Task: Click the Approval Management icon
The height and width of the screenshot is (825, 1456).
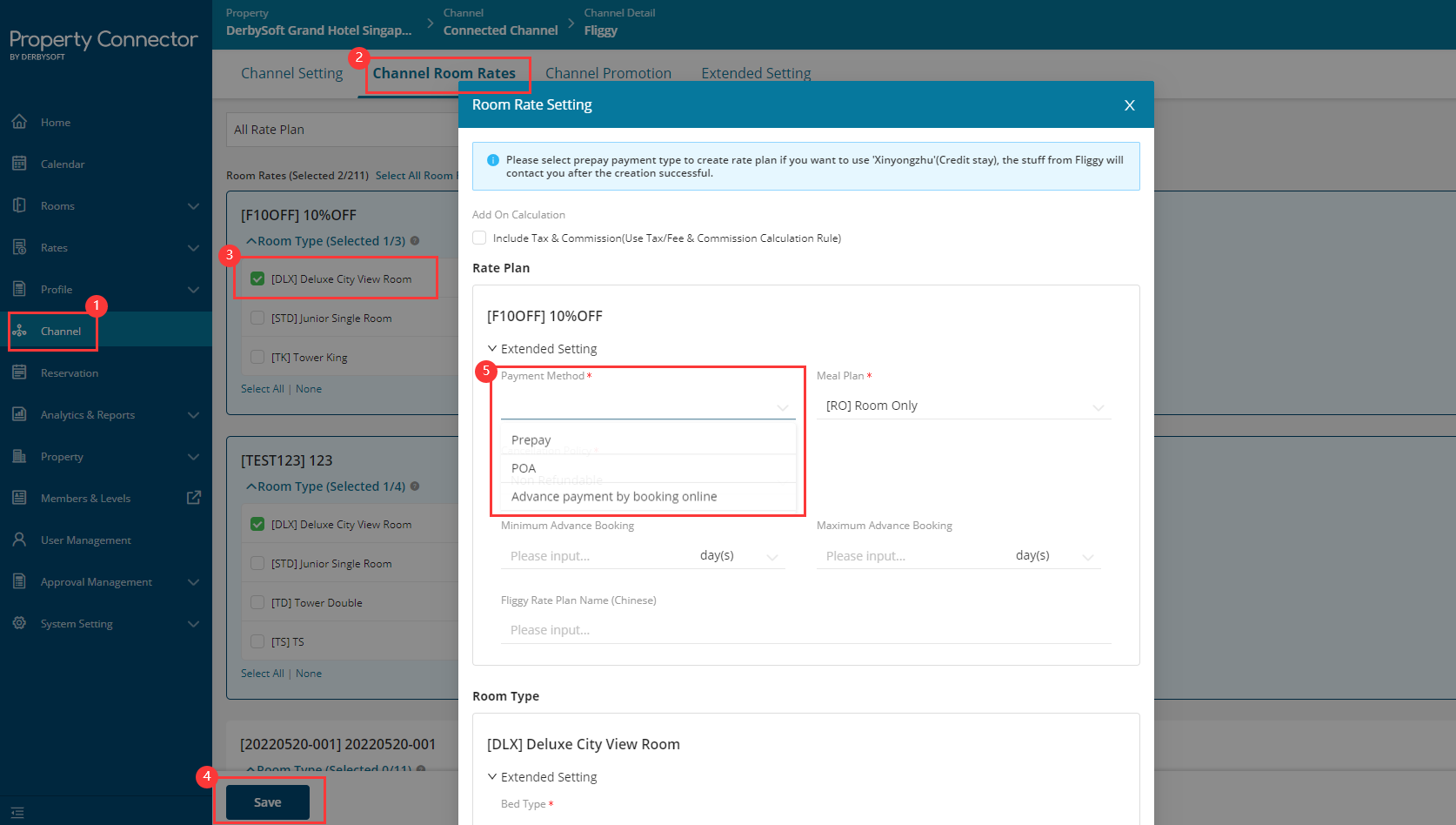Action: click(x=19, y=581)
